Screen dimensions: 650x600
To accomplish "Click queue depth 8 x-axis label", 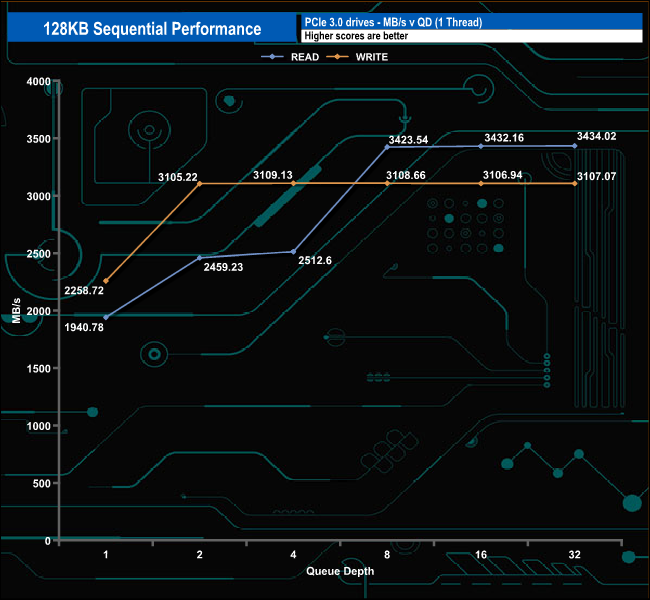I will [x=387, y=555].
